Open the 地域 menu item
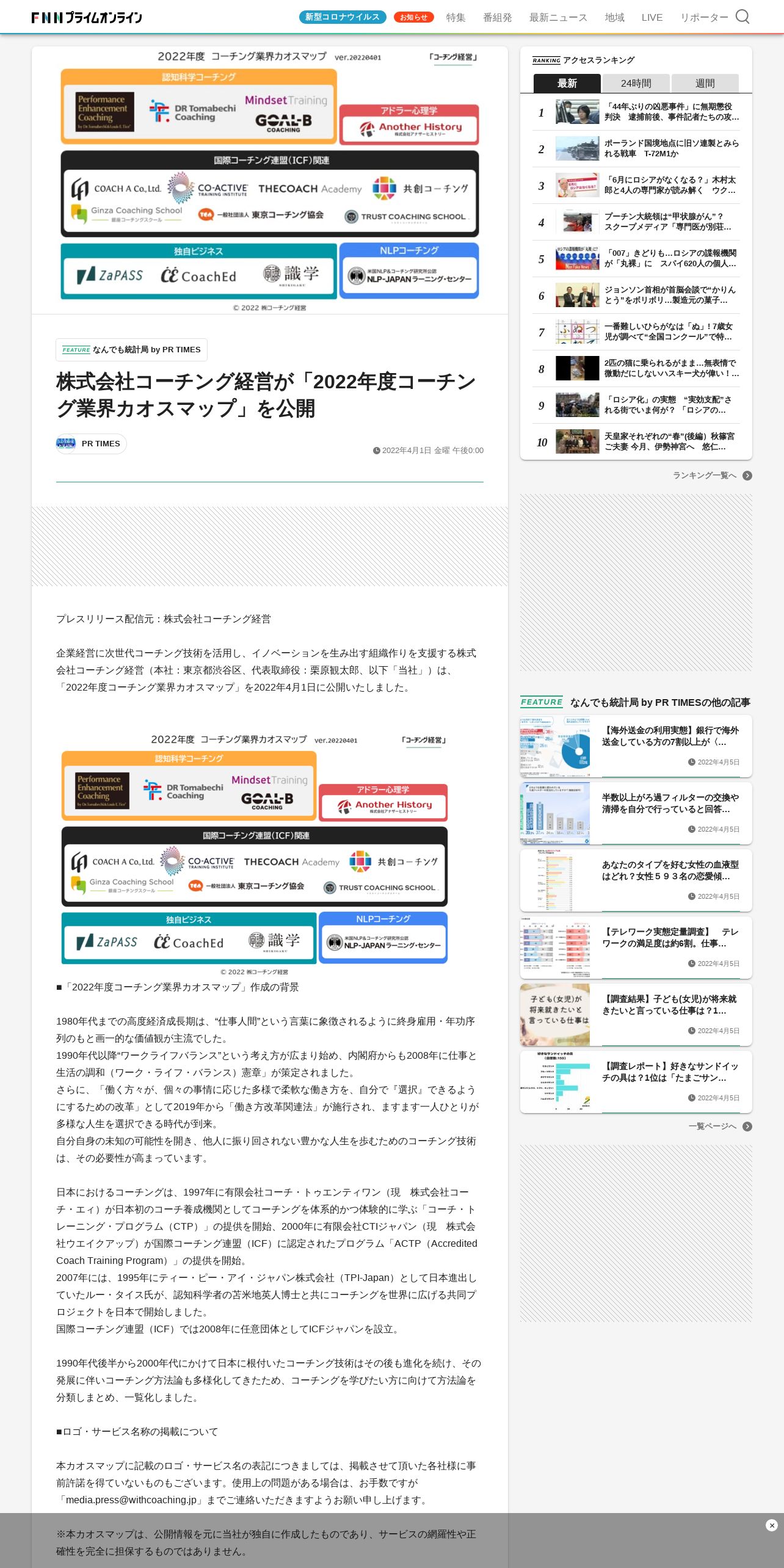Screen dimensions: 784x1568 coord(614,17)
